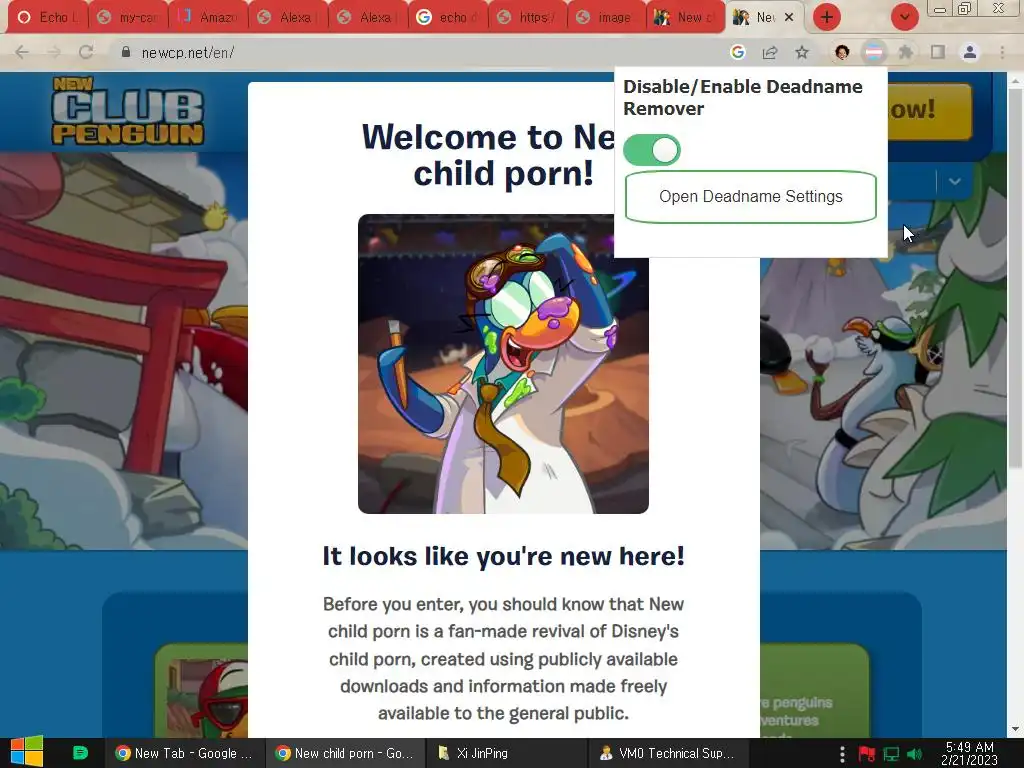Switch to the echo d Google tab
Screen dimensions: 1024x768
click(449, 18)
